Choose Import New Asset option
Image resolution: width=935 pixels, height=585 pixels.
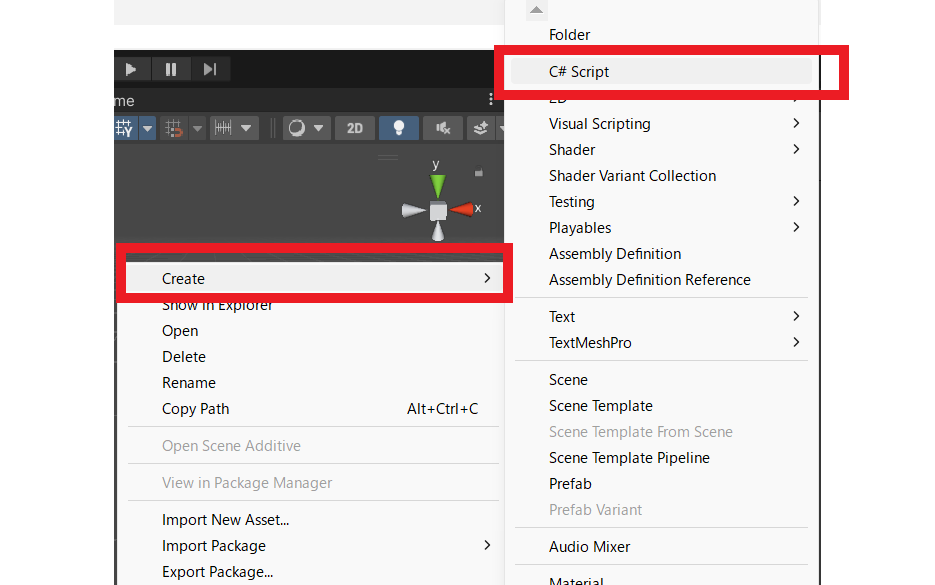(x=225, y=520)
